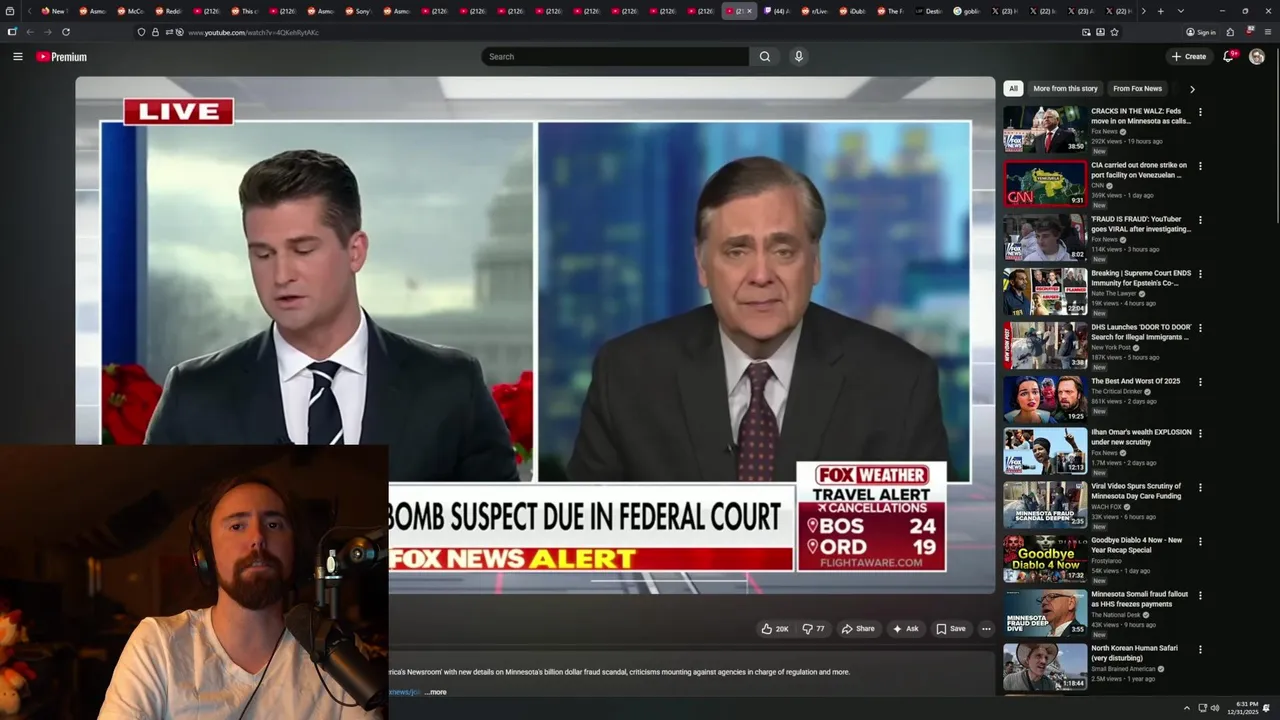Open the YouTube hamburger guide menu
The height and width of the screenshot is (720, 1280).
tap(17, 57)
